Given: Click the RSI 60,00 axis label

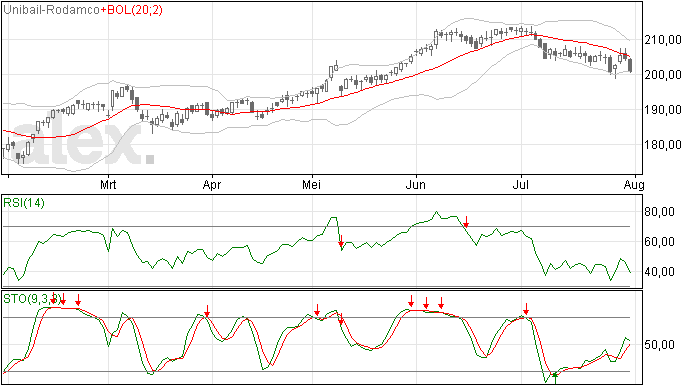Looking at the screenshot, I should (659, 242).
